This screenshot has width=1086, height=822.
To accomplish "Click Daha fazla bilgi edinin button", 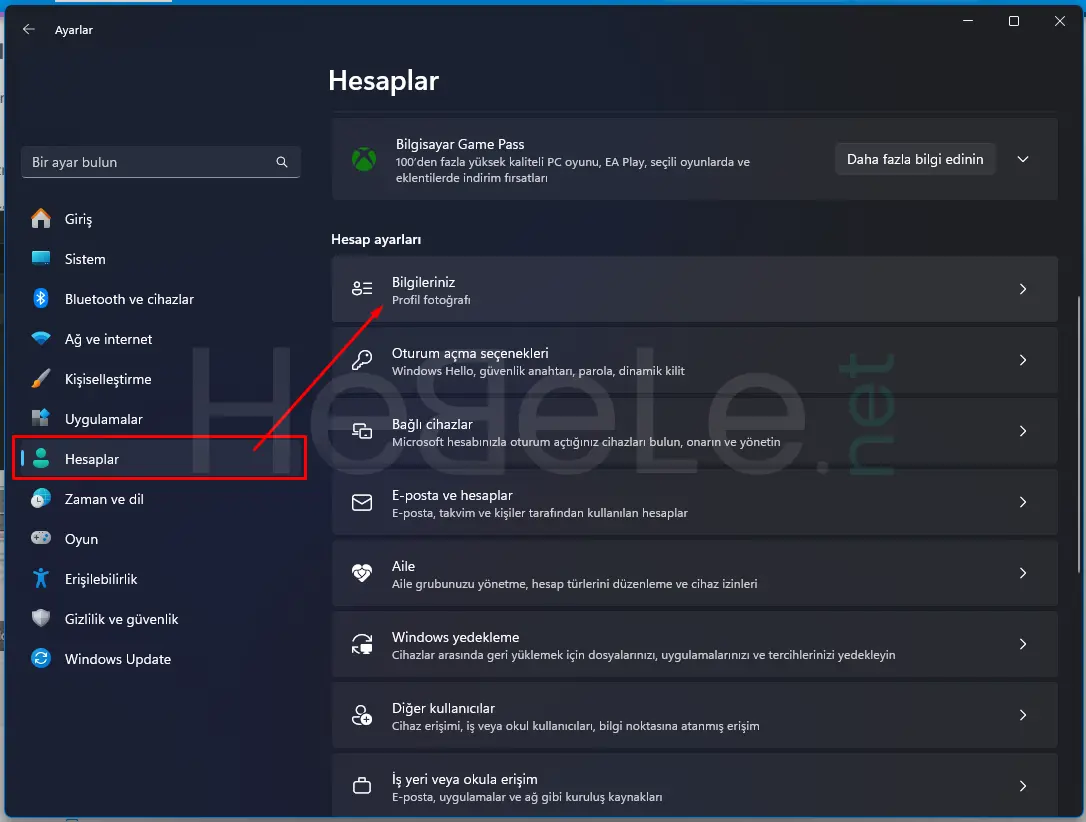I will coord(915,159).
